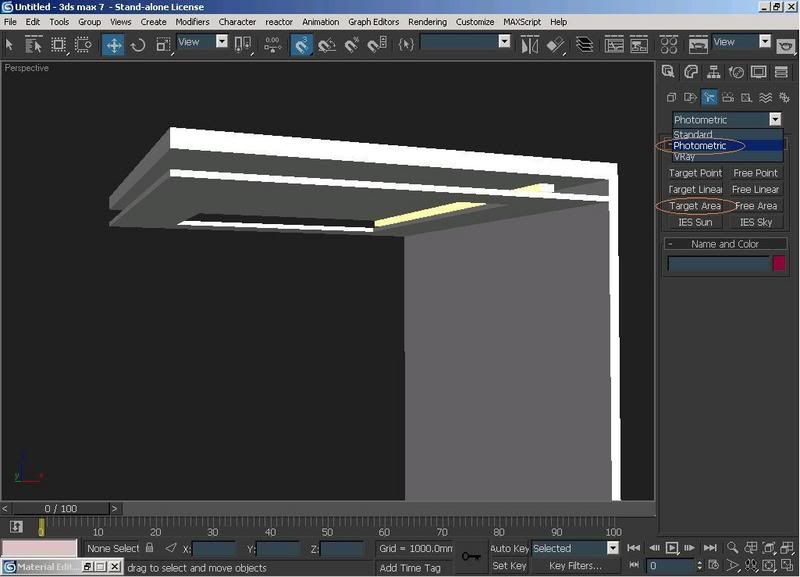Click the IES Sun button

click(x=695, y=222)
